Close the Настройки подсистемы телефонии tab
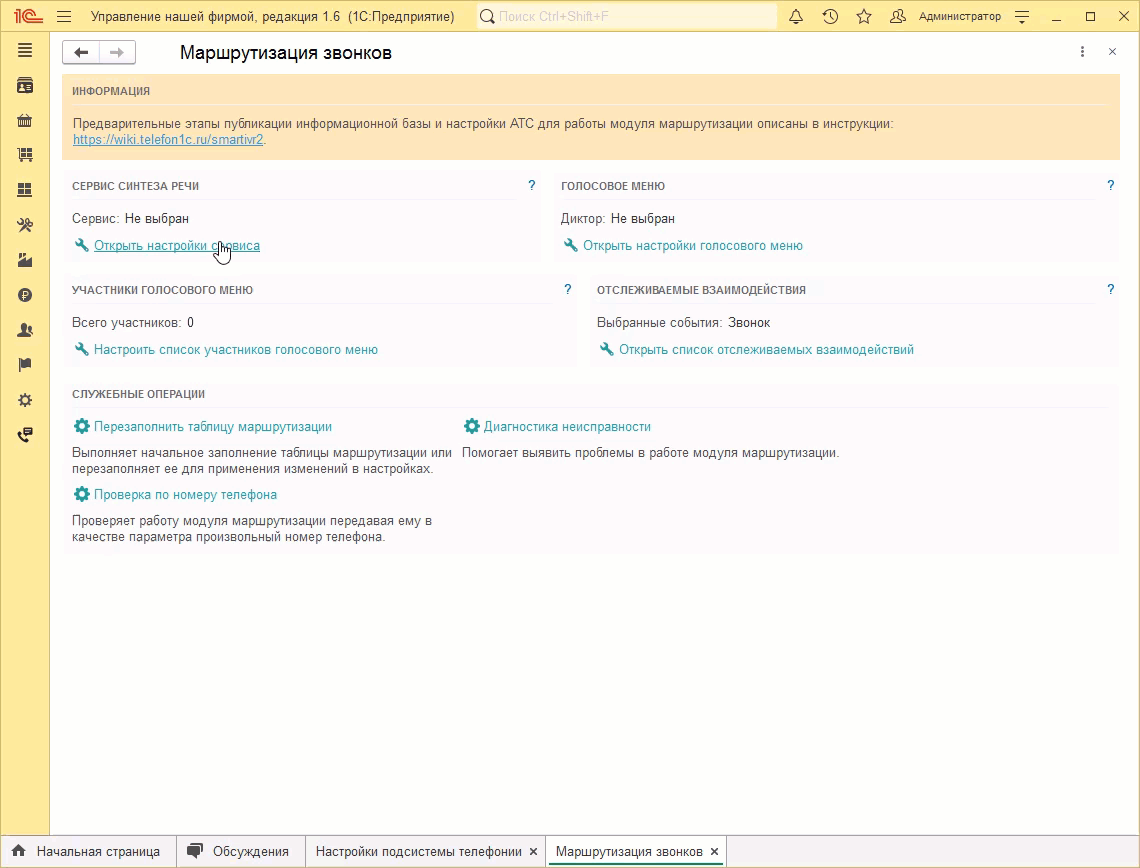The image size is (1140, 868). [x=534, y=852]
